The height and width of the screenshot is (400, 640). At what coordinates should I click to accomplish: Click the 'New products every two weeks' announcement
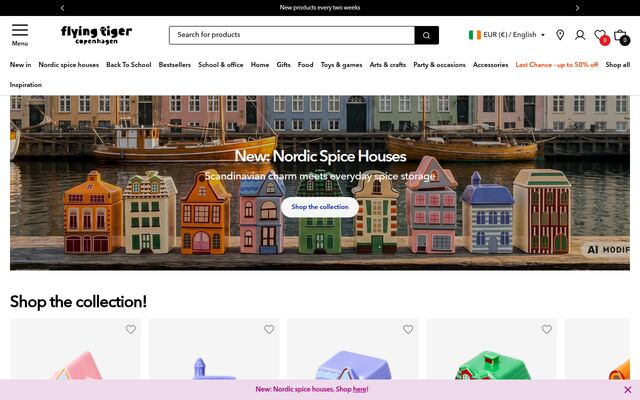point(320,7)
